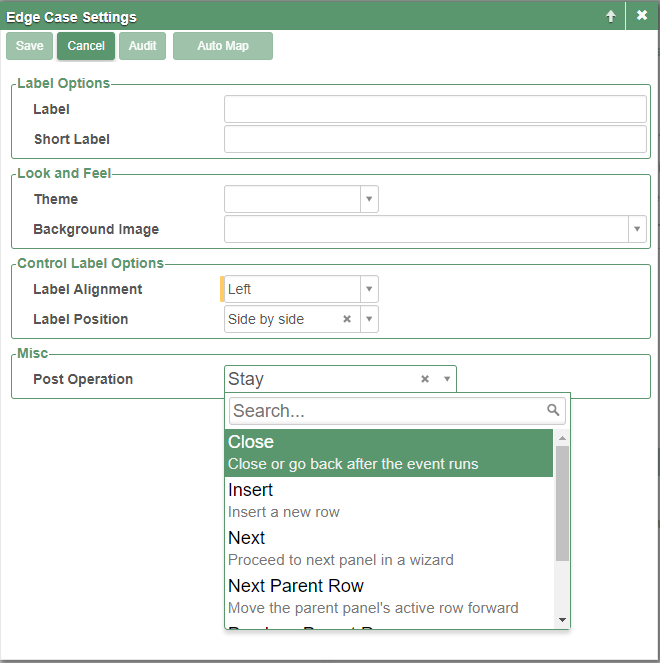Screen dimensions: 660x663
Task: Select the Insert option
Action: tap(389, 501)
